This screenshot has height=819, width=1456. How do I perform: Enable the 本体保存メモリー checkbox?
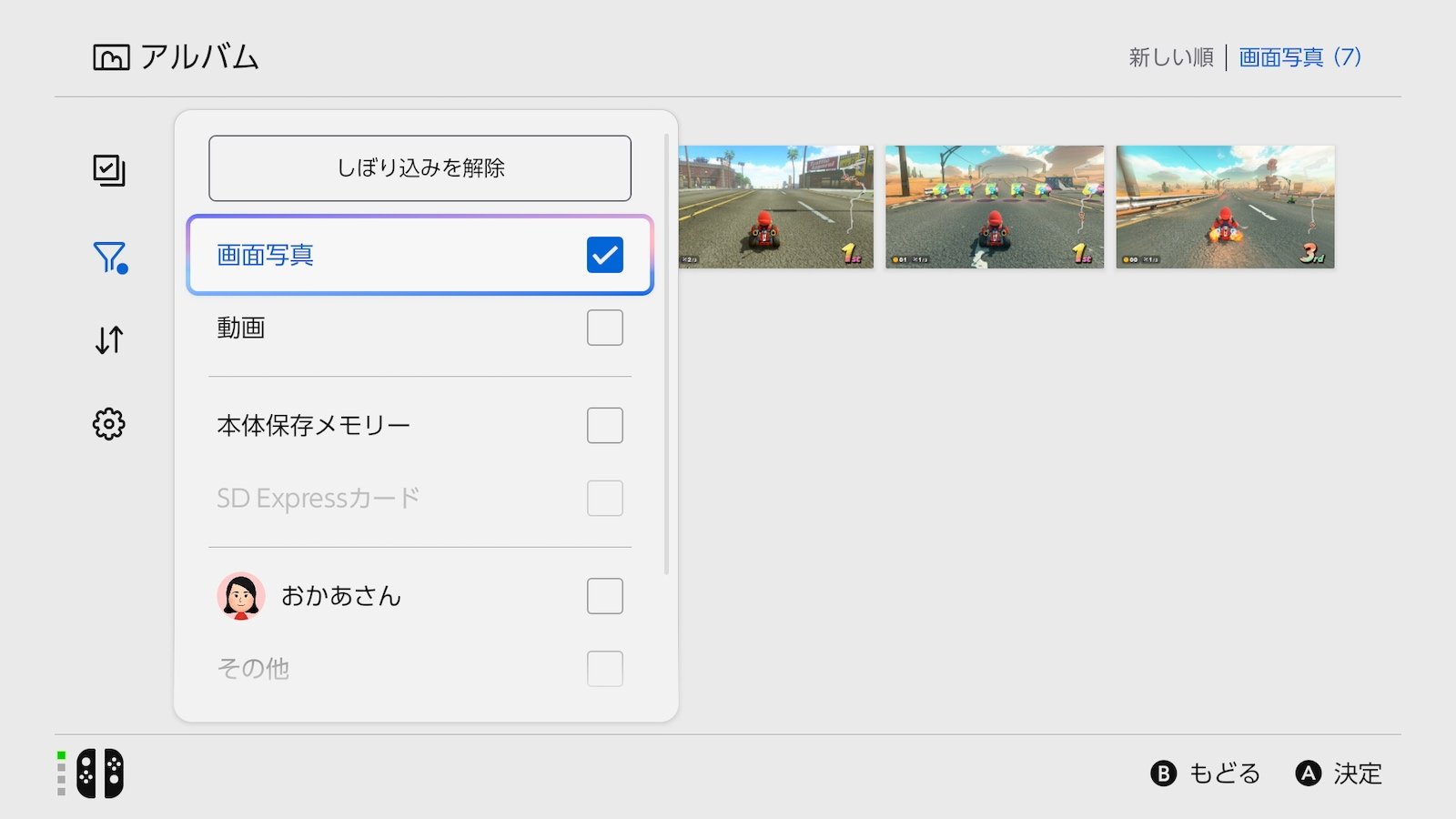tap(605, 425)
